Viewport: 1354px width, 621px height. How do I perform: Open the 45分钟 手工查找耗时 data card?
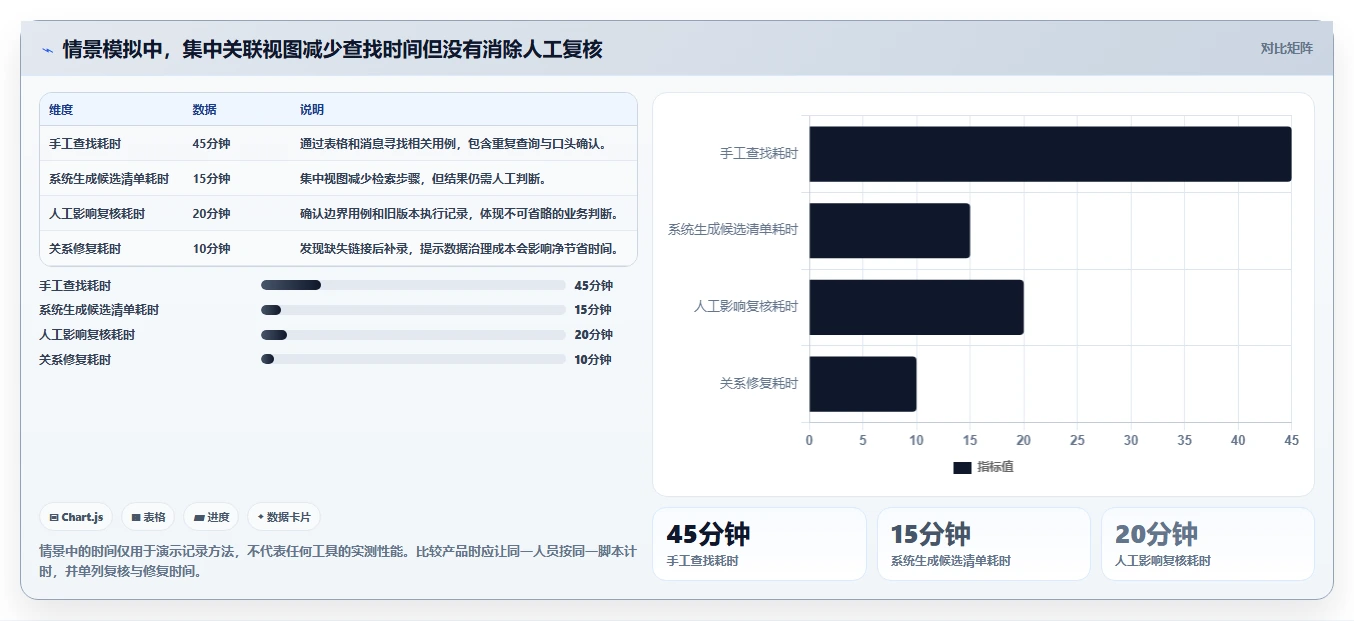(x=759, y=544)
